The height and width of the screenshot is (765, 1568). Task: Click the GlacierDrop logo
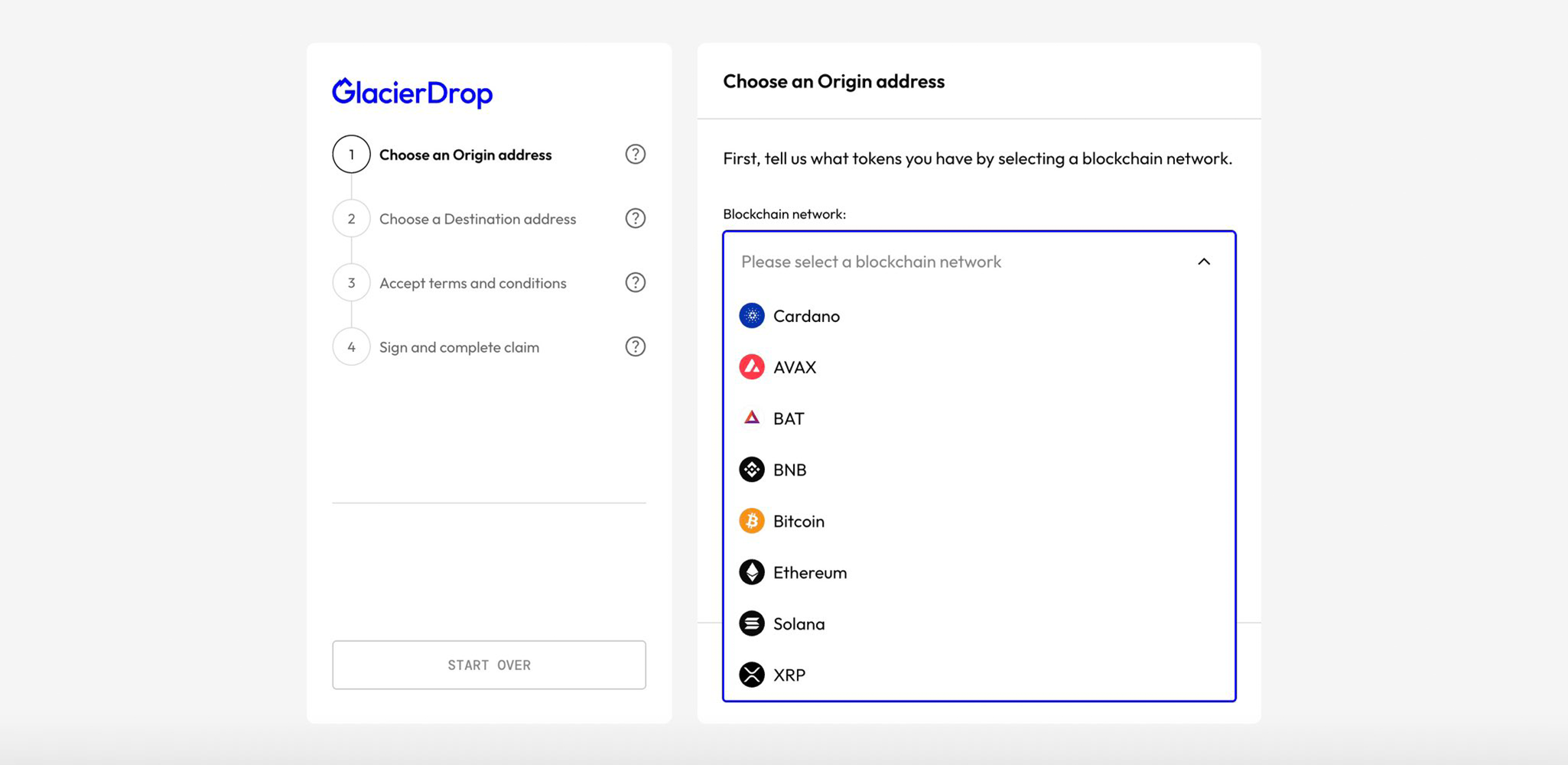point(412,93)
